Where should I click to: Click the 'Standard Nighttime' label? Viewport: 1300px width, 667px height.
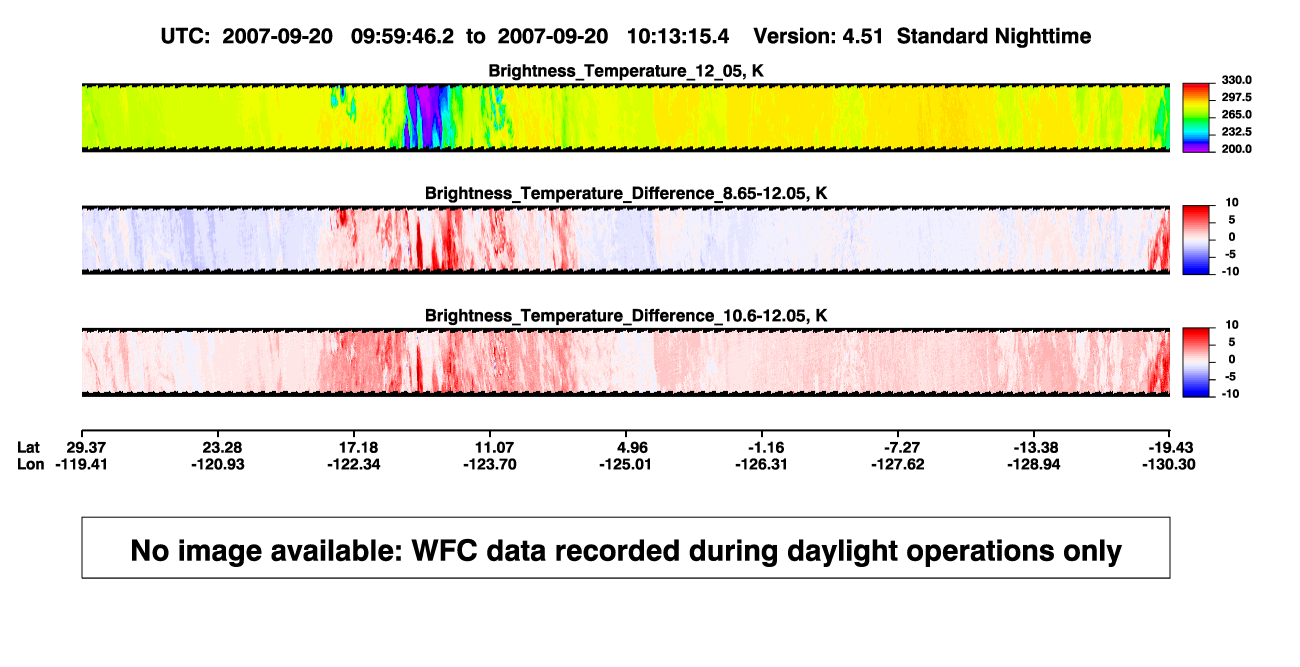pos(994,36)
